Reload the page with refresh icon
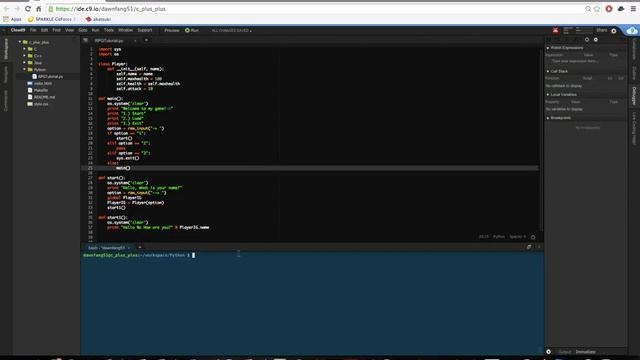The height and width of the screenshot is (360, 640). point(28,9)
